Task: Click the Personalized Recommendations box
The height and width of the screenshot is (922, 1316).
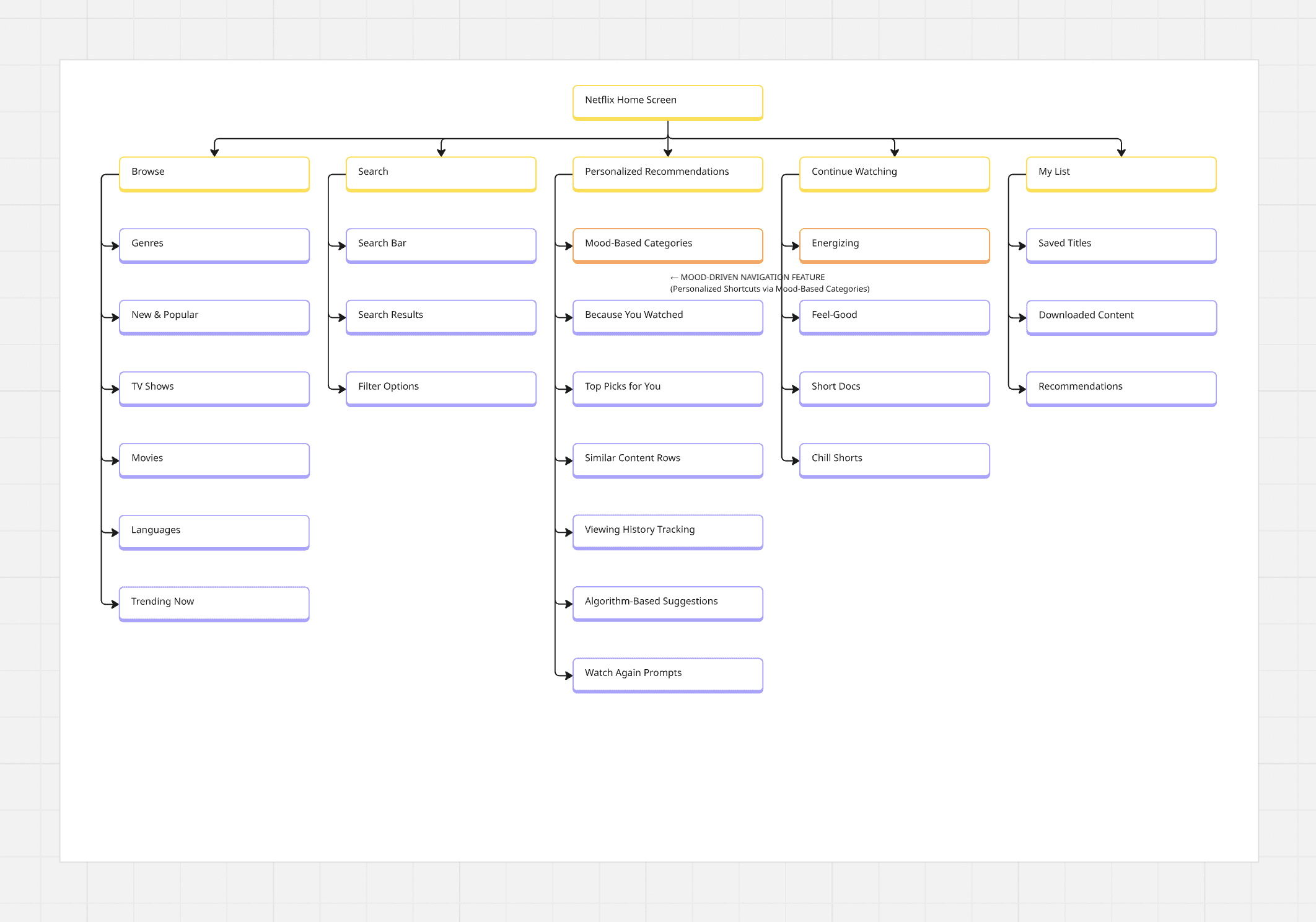Action: coord(667,173)
